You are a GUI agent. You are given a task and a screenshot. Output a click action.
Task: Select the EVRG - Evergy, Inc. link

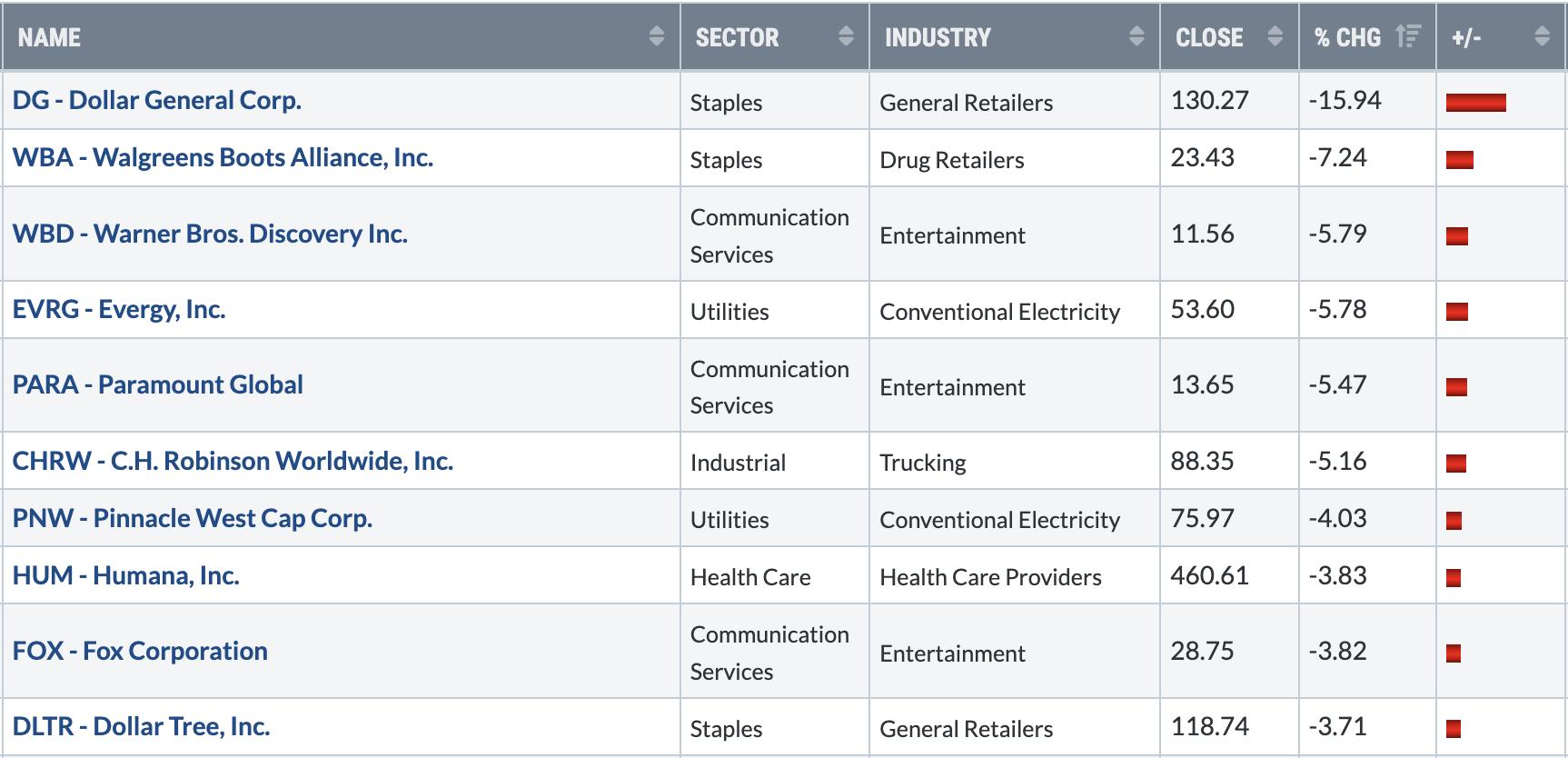point(119,309)
